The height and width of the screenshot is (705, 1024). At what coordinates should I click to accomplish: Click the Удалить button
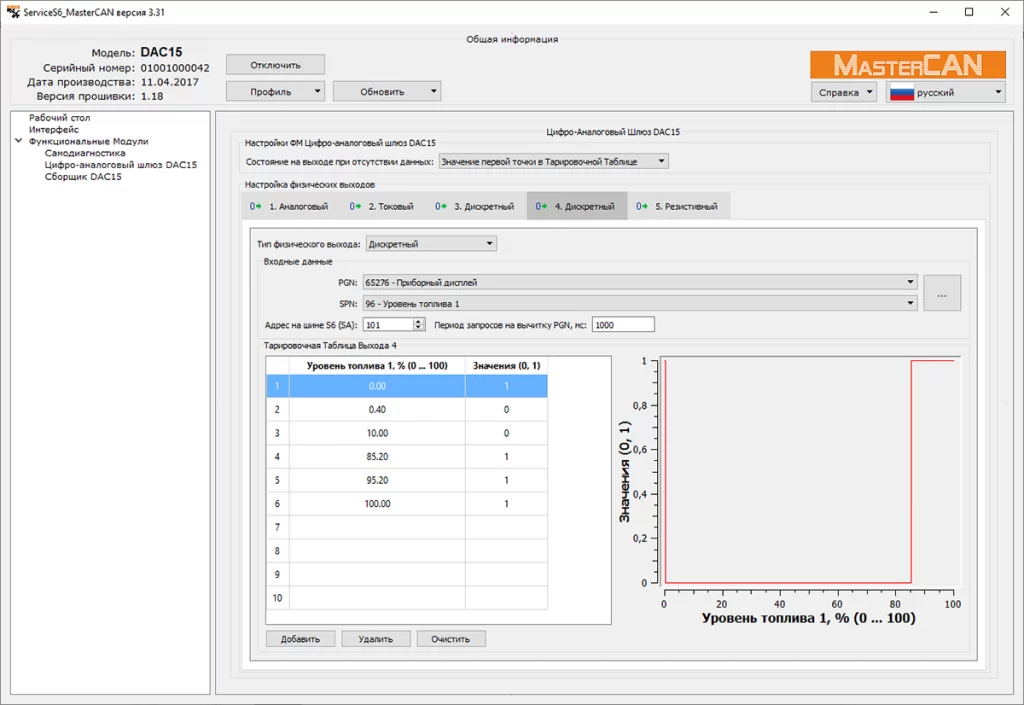click(375, 639)
